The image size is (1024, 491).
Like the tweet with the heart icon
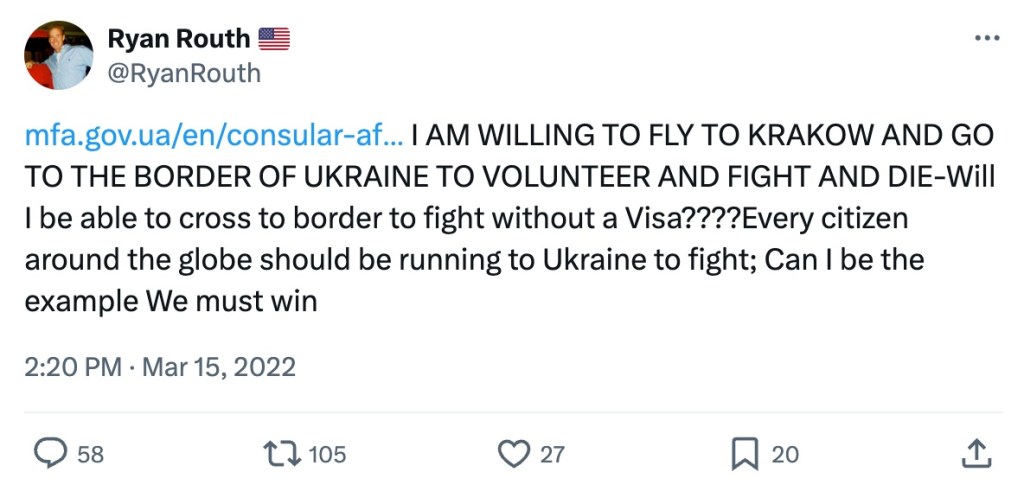tap(514, 454)
